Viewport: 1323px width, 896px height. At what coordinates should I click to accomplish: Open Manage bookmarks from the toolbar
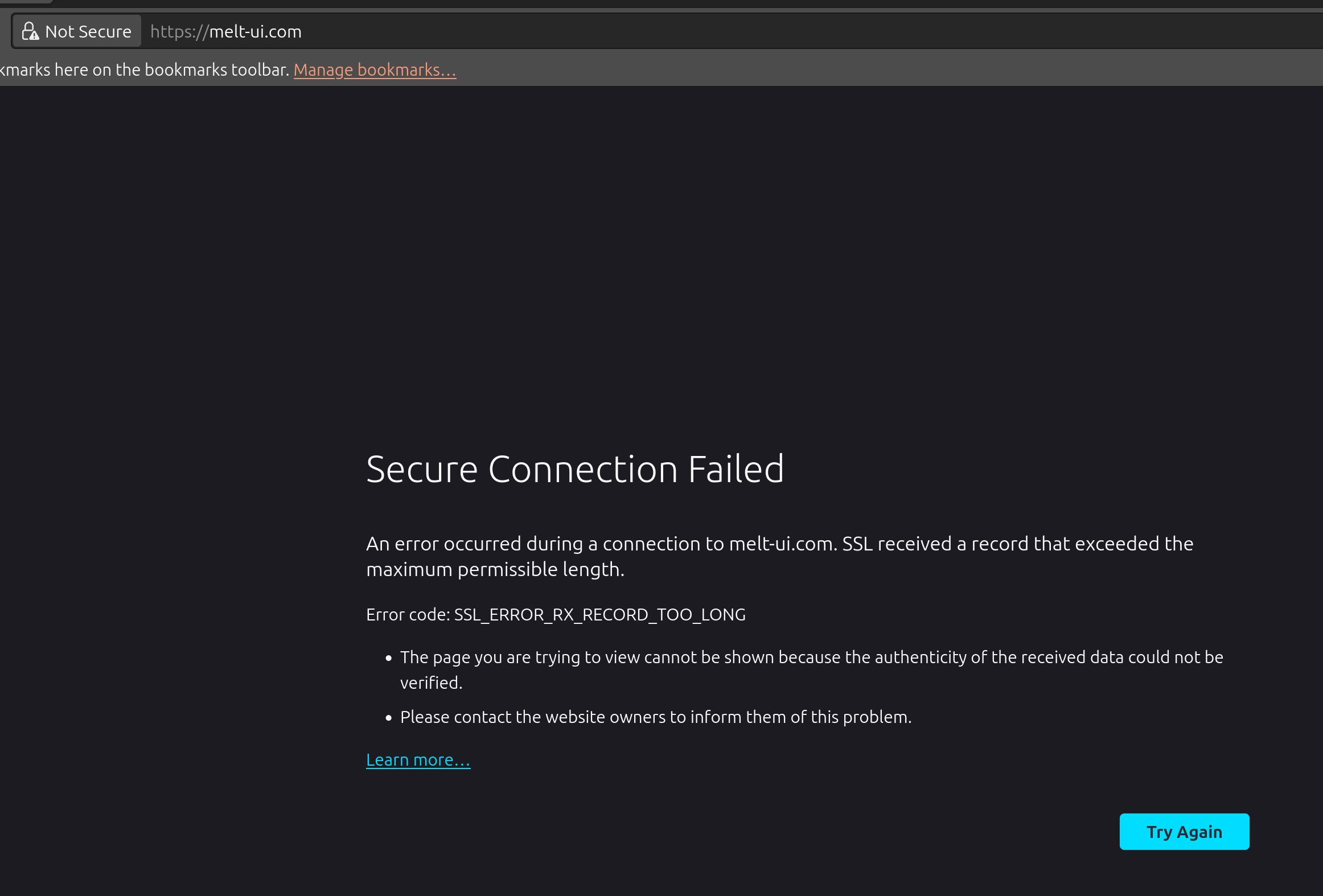click(x=375, y=69)
